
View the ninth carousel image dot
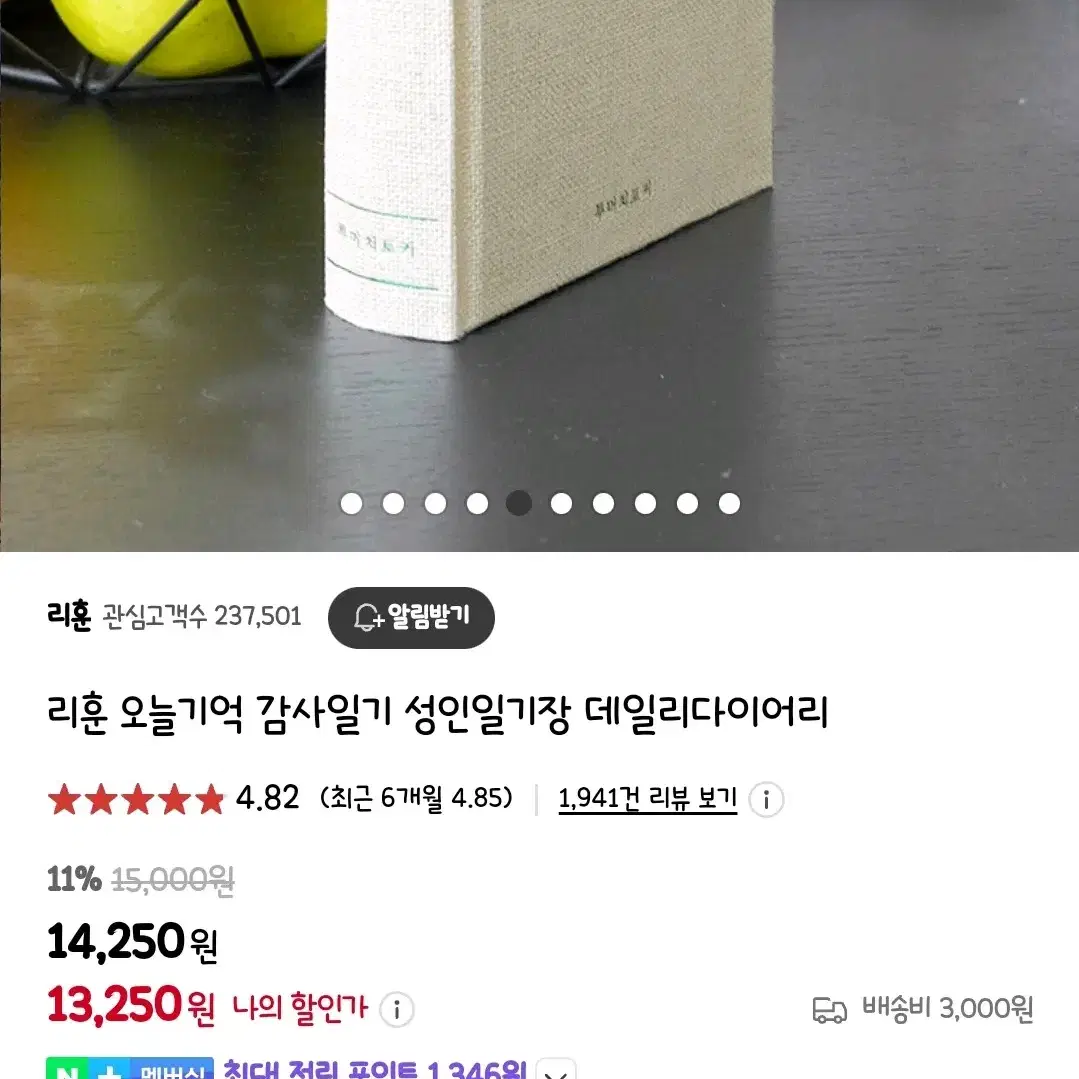pos(687,503)
